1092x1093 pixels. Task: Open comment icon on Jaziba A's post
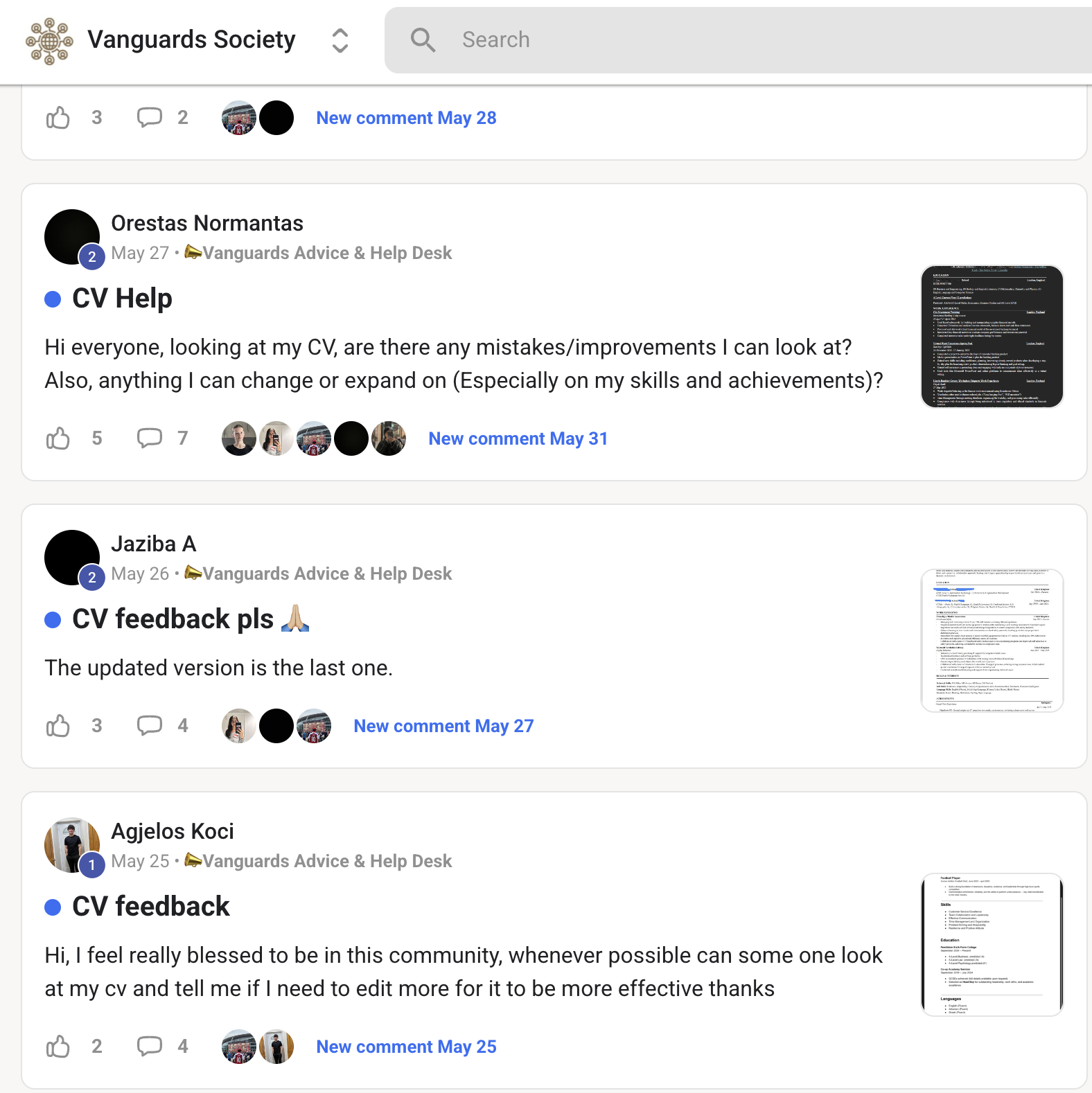click(150, 726)
